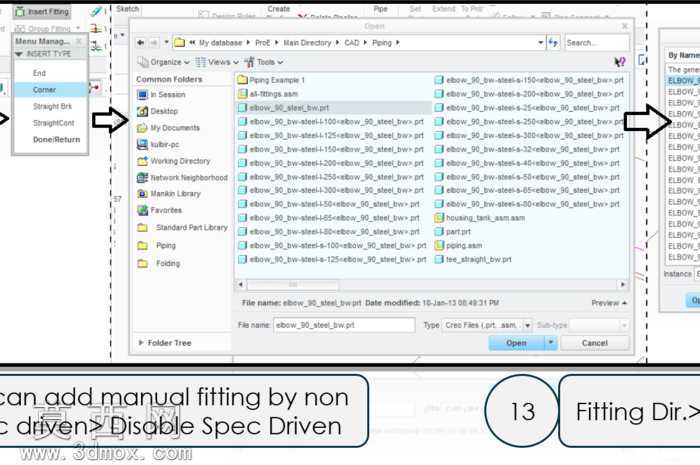Select End insert type
The image size is (700, 465).
(39, 73)
